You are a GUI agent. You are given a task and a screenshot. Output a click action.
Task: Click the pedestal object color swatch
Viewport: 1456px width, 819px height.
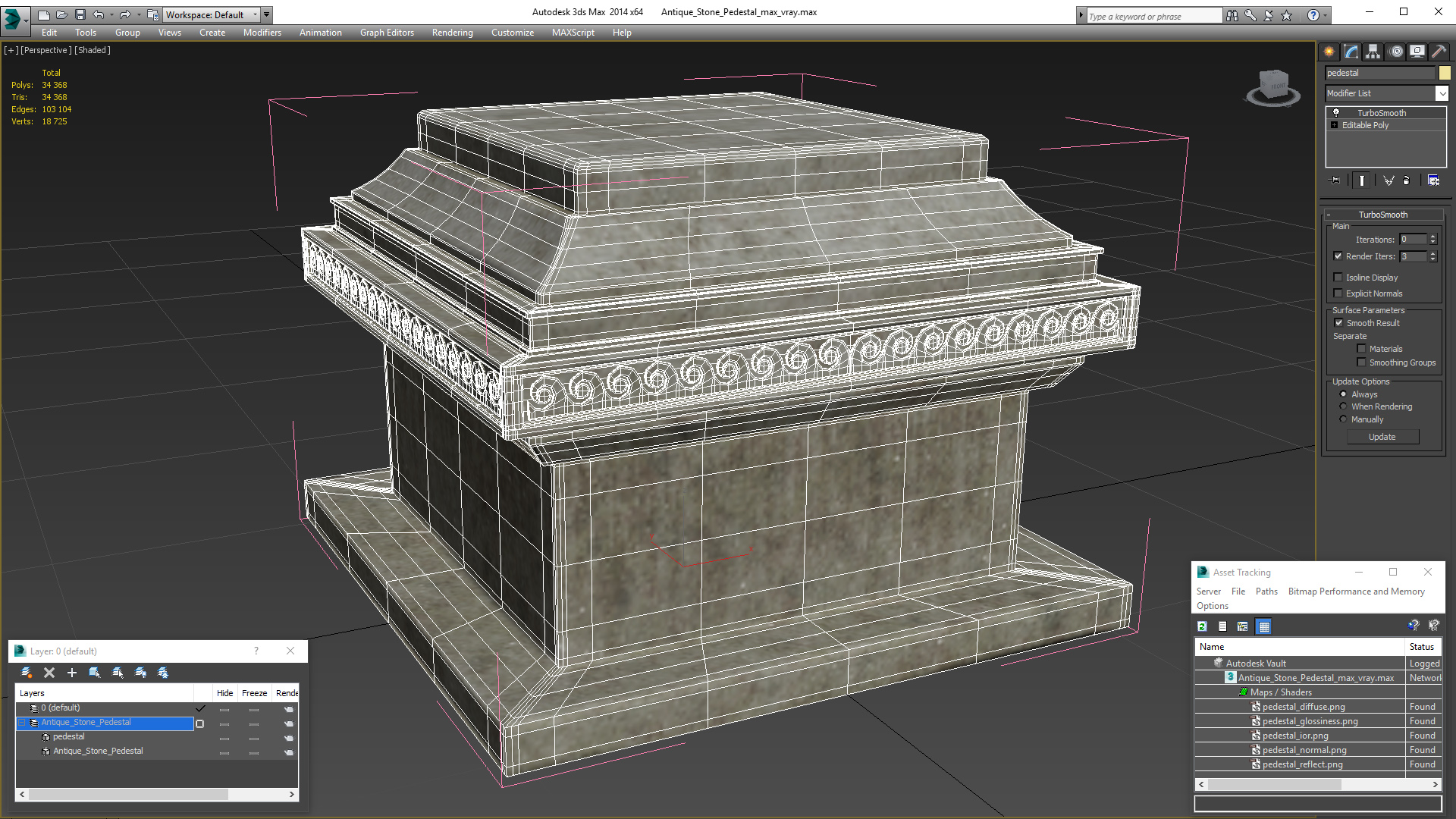click(x=1445, y=73)
